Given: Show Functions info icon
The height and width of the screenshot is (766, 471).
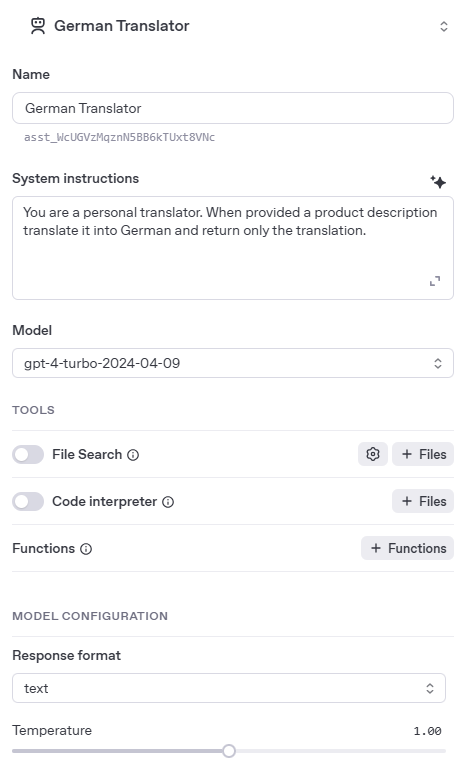Looking at the screenshot, I should [86, 549].
